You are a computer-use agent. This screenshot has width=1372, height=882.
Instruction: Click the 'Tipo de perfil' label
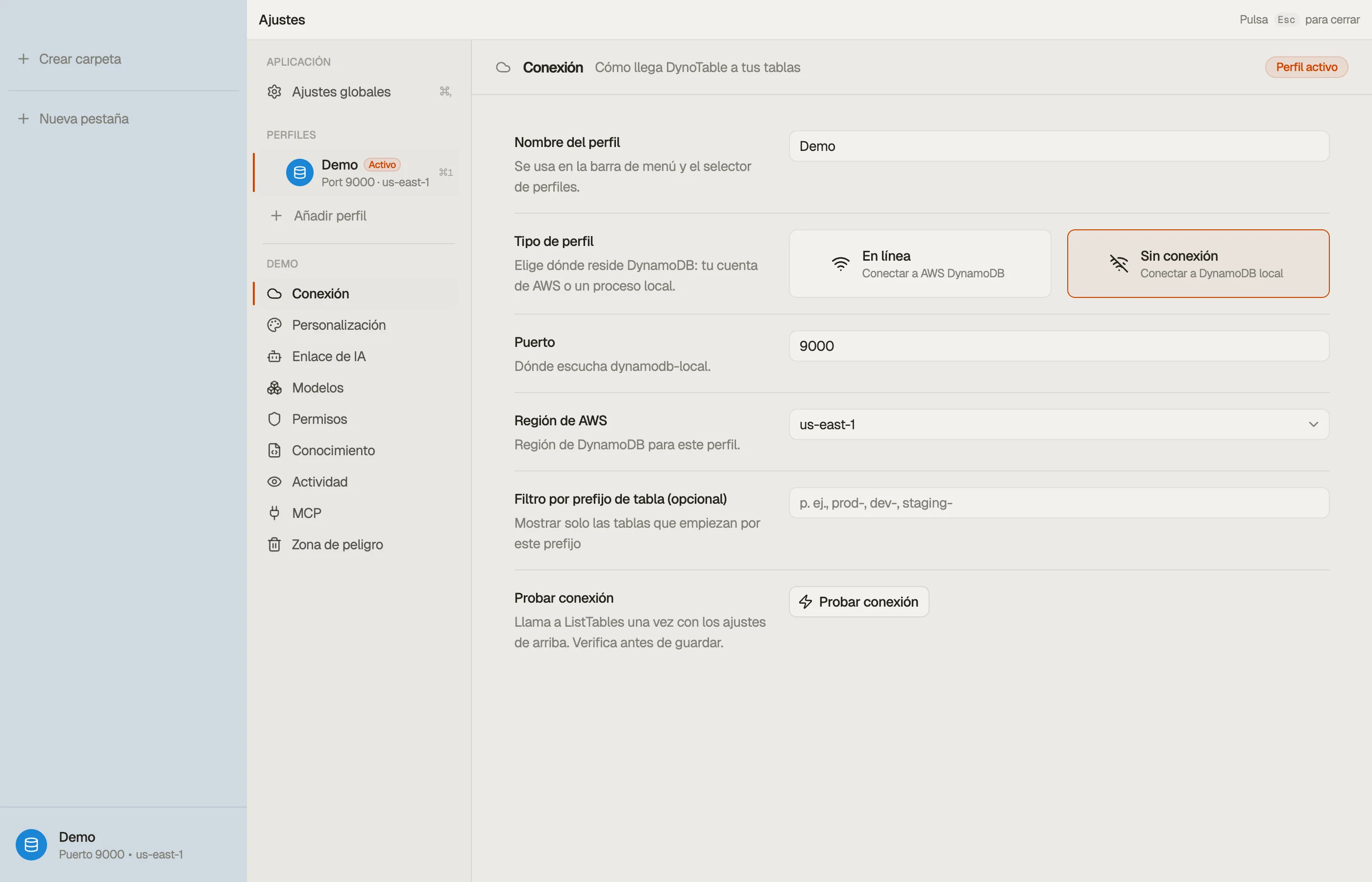coord(554,241)
